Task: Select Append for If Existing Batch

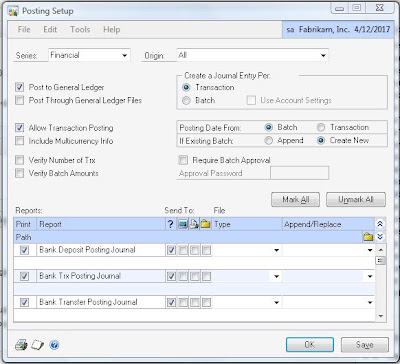Action: pos(268,141)
